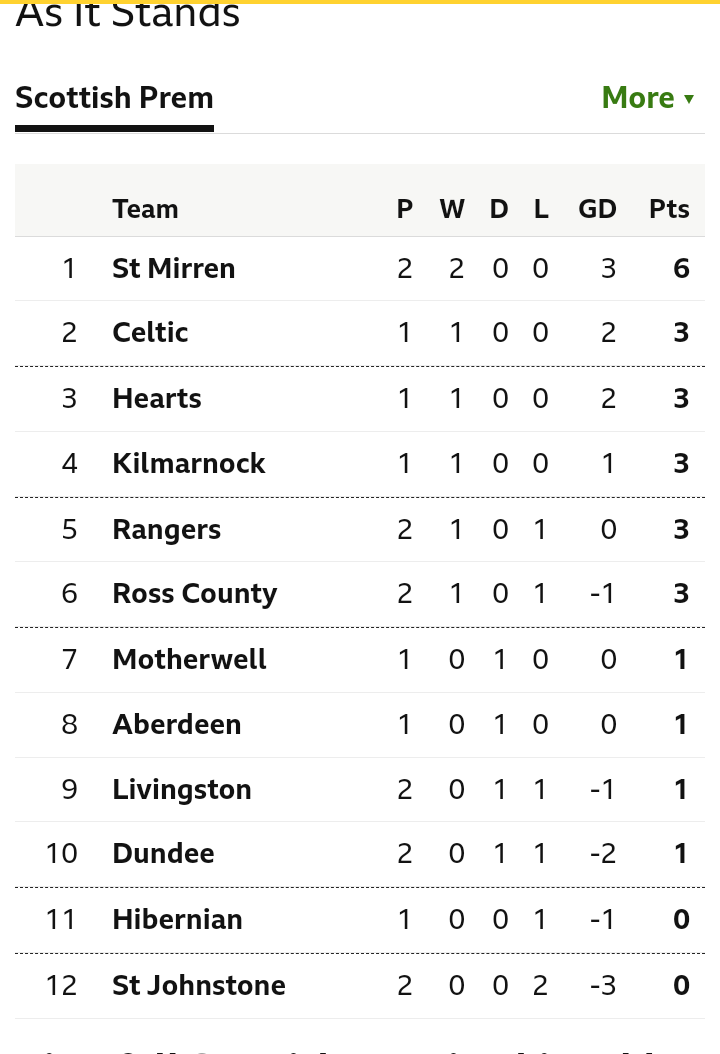Click St Mirren's 6 points value
Image resolution: width=720 pixels, height=1054 pixels.
(x=681, y=268)
